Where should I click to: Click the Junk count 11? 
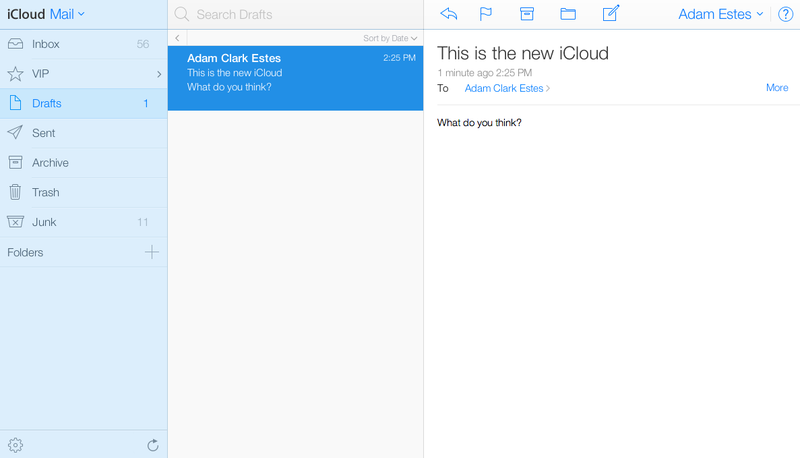coord(143,222)
